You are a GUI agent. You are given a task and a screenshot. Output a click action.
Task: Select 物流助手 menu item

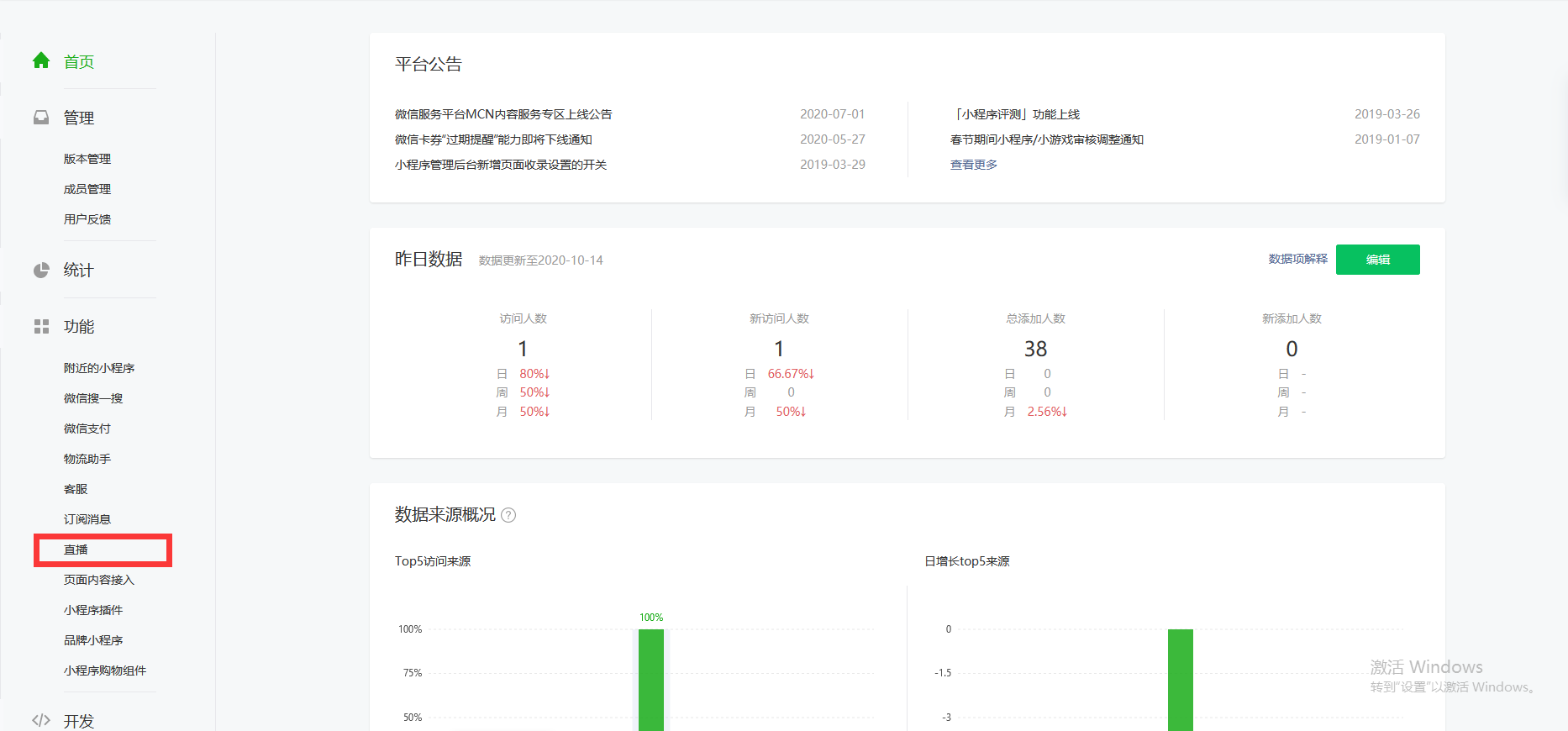[87, 459]
